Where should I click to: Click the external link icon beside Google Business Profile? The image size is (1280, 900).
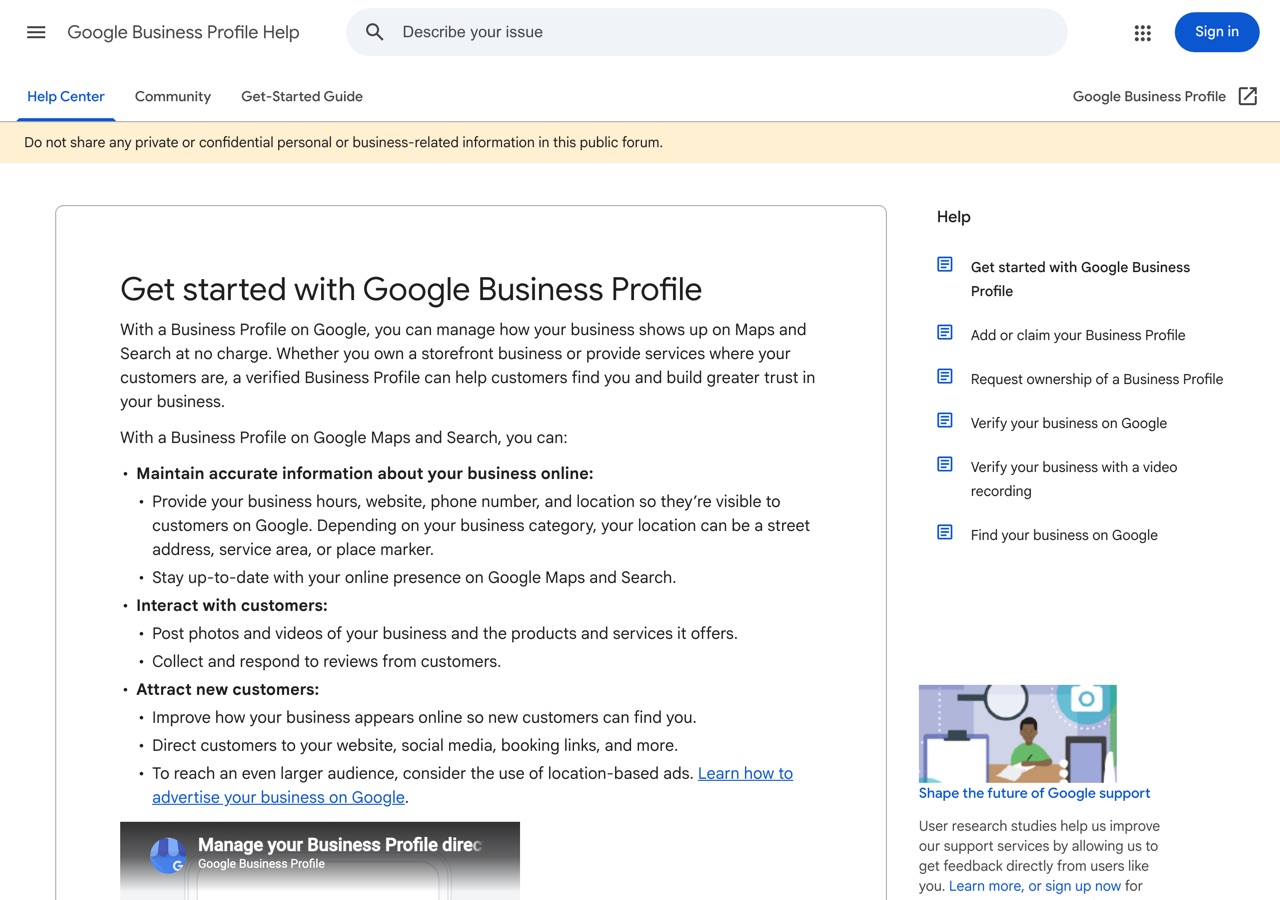1247,96
